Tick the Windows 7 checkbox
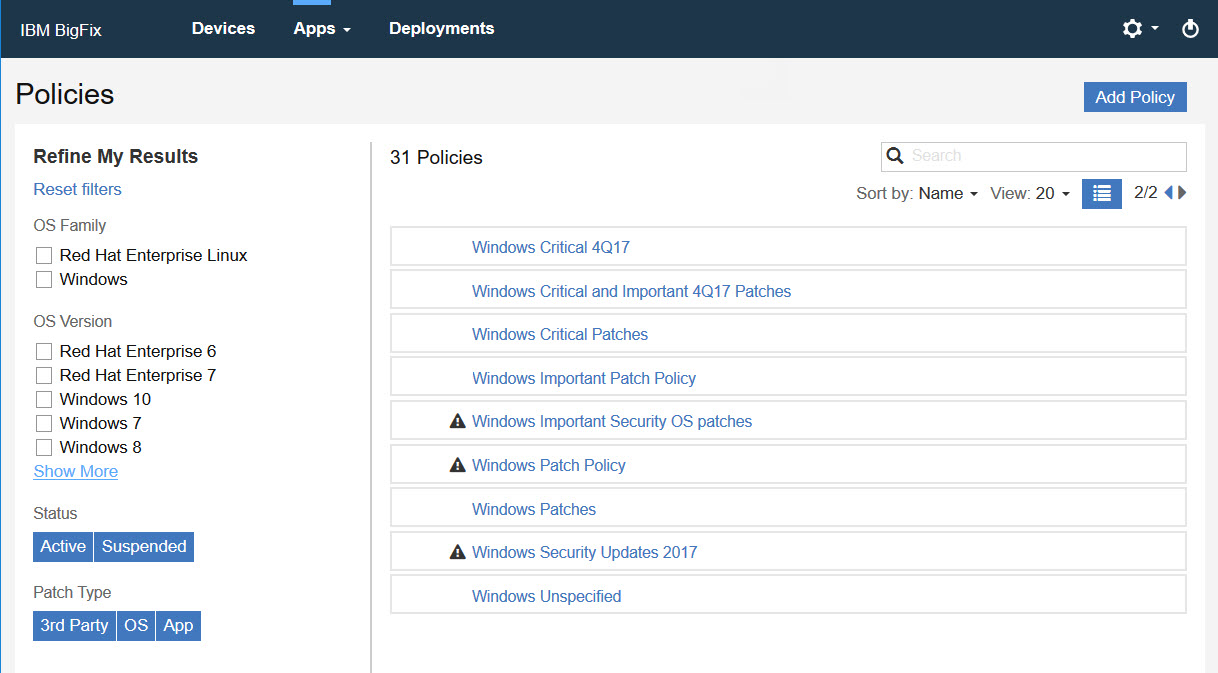Screen dimensions: 1218x673 point(44,424)
